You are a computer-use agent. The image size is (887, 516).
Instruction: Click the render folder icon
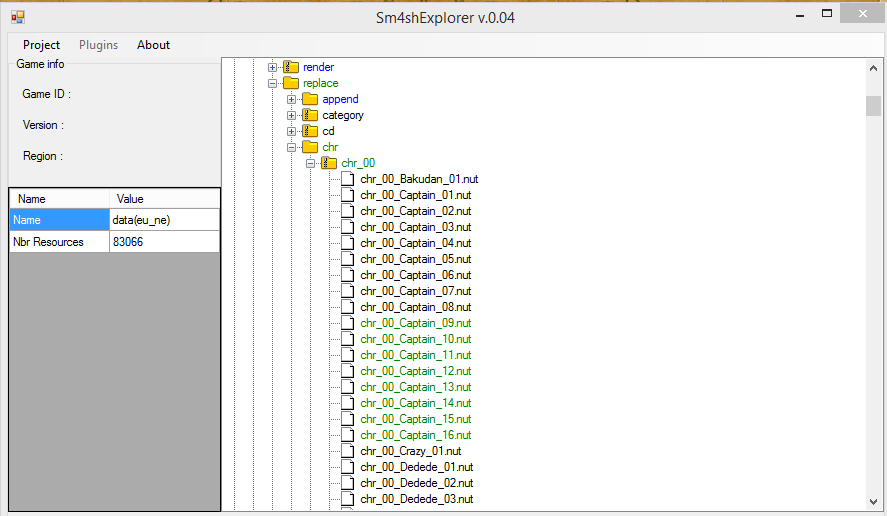[291, 67]
